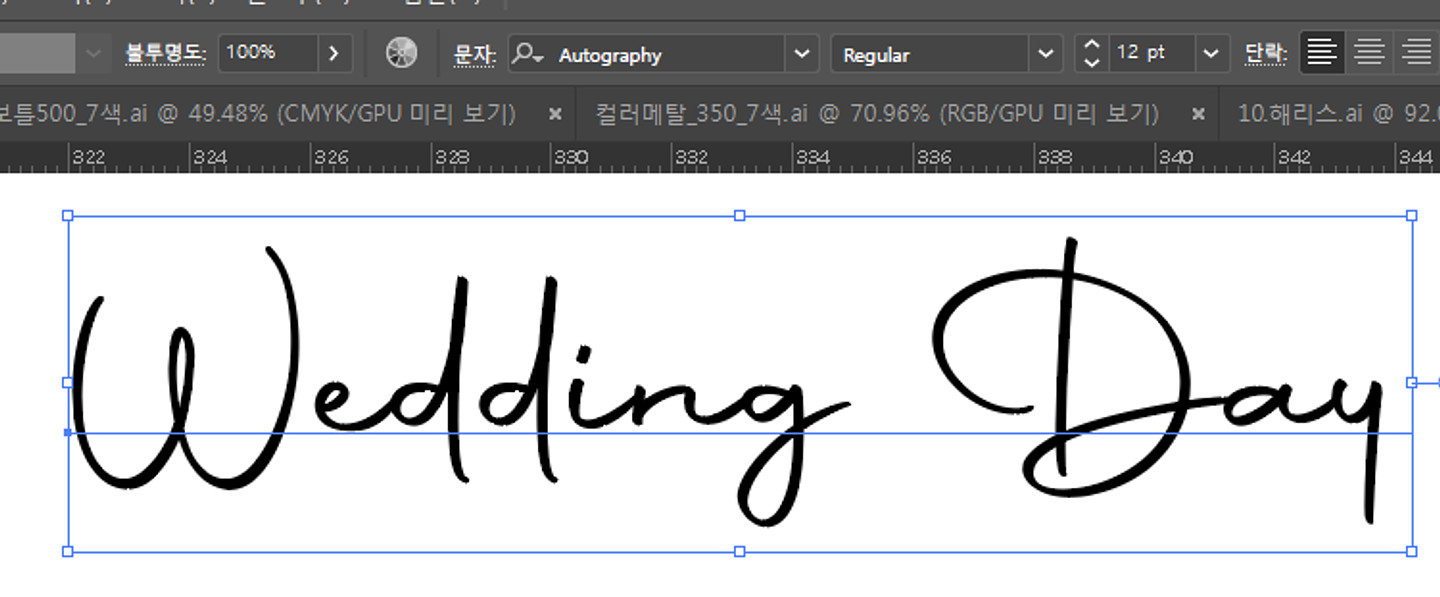Expand the opacity slider arrow next to 100%
Image resolution: width=1440 pixels, height=597 pixels.
point(334,54)
